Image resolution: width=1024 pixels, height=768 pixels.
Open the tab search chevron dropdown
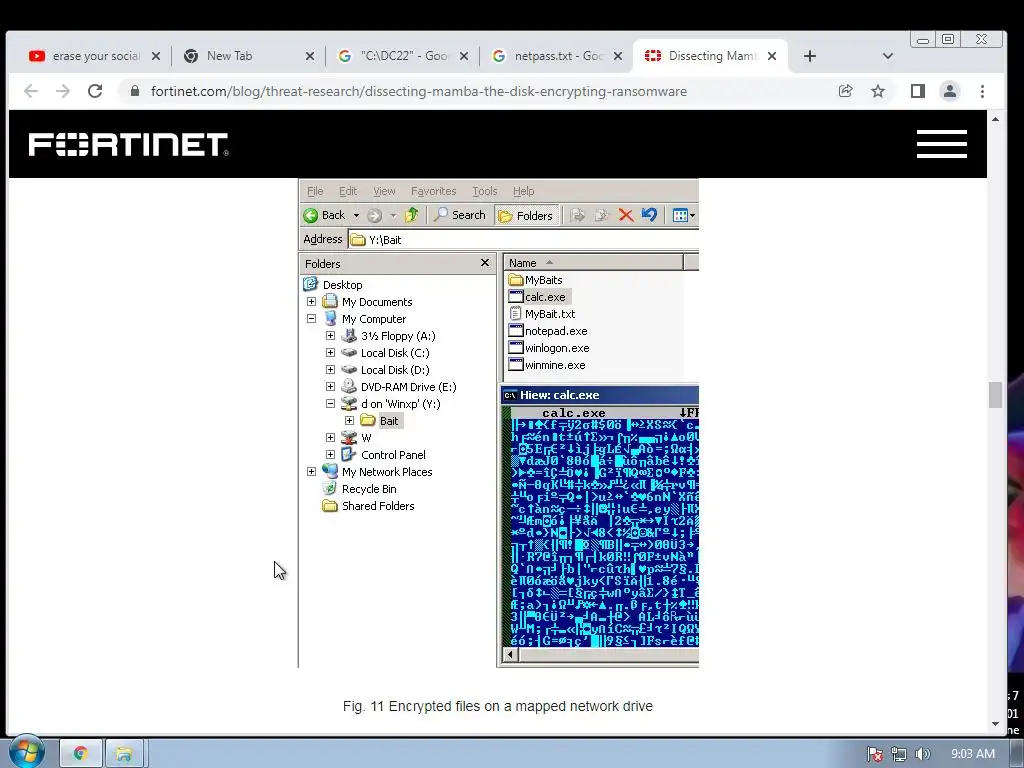coord(888,56)
